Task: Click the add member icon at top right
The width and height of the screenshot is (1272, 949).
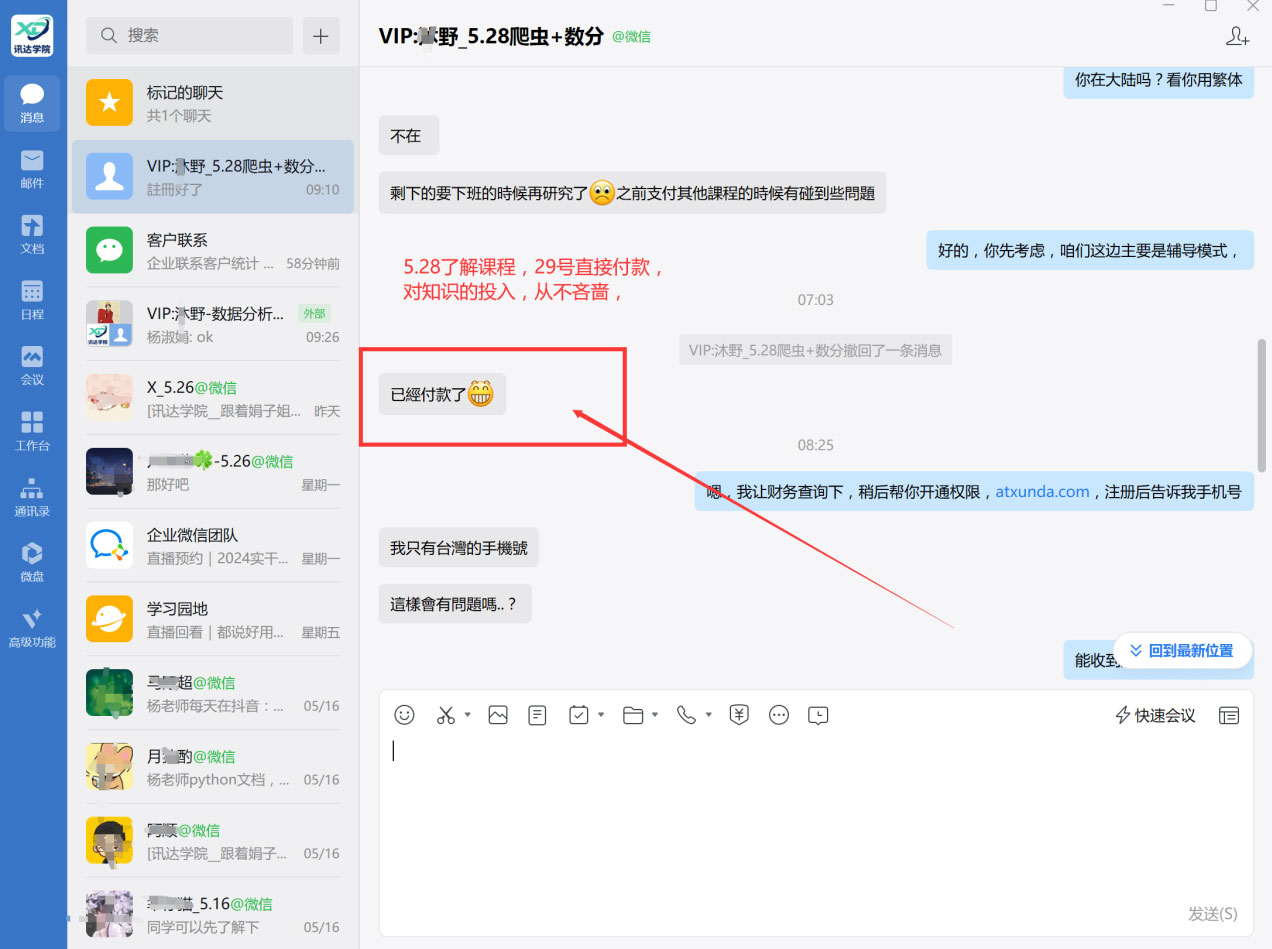Action: 1237,36
